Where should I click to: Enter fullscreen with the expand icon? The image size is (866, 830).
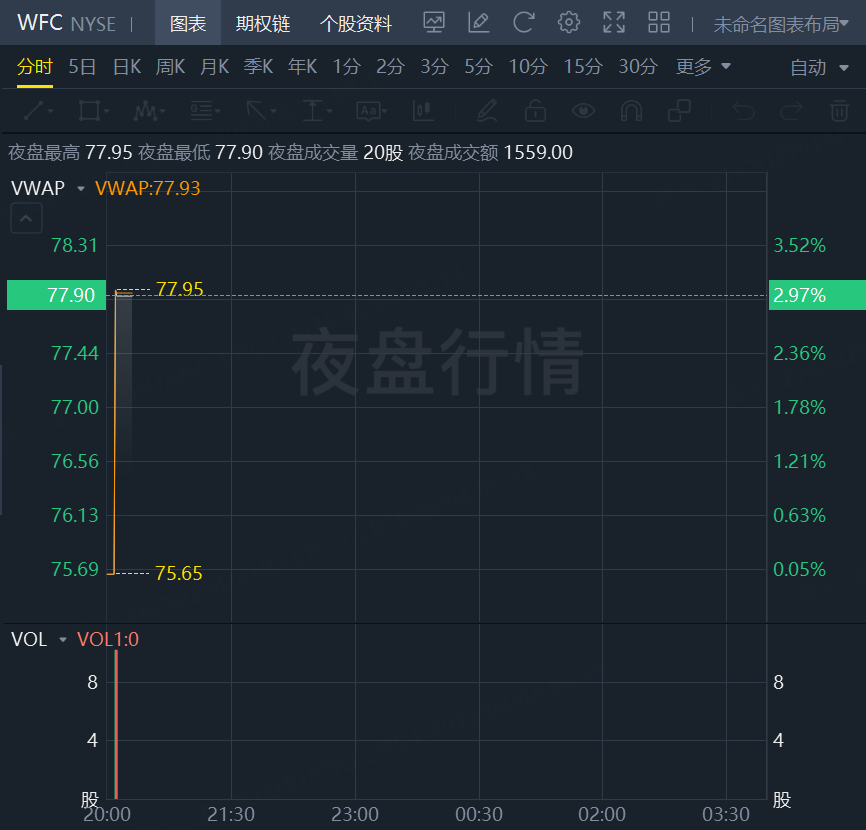[614, 23]
